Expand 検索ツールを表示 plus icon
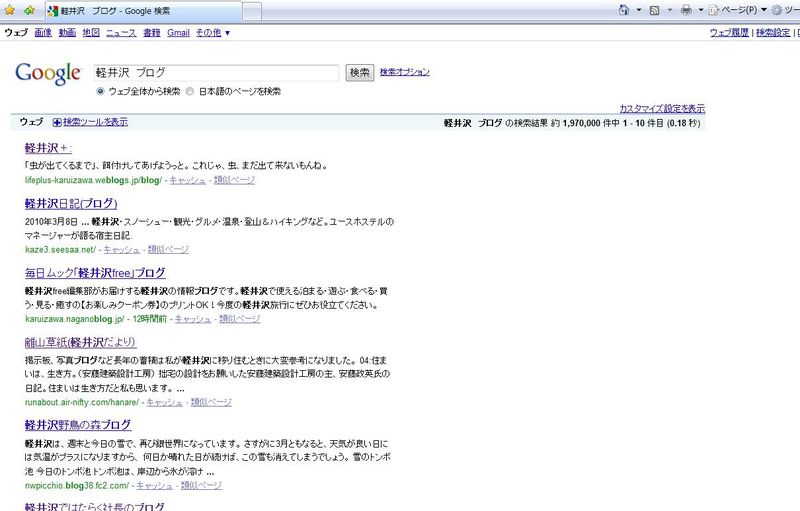This screenshot has width=800, height=511. 57,122
